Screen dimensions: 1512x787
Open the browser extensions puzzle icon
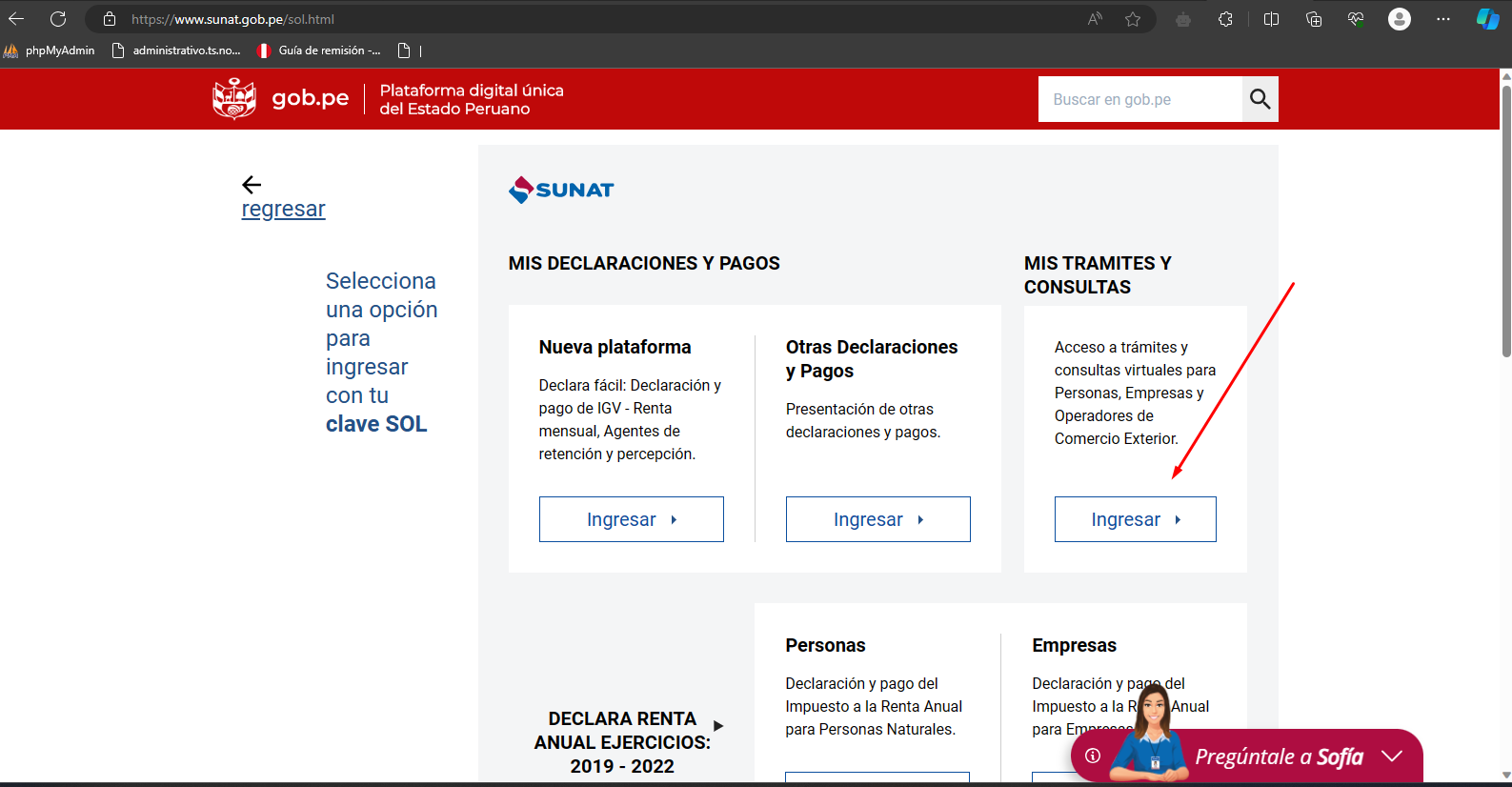point(1226,19)
